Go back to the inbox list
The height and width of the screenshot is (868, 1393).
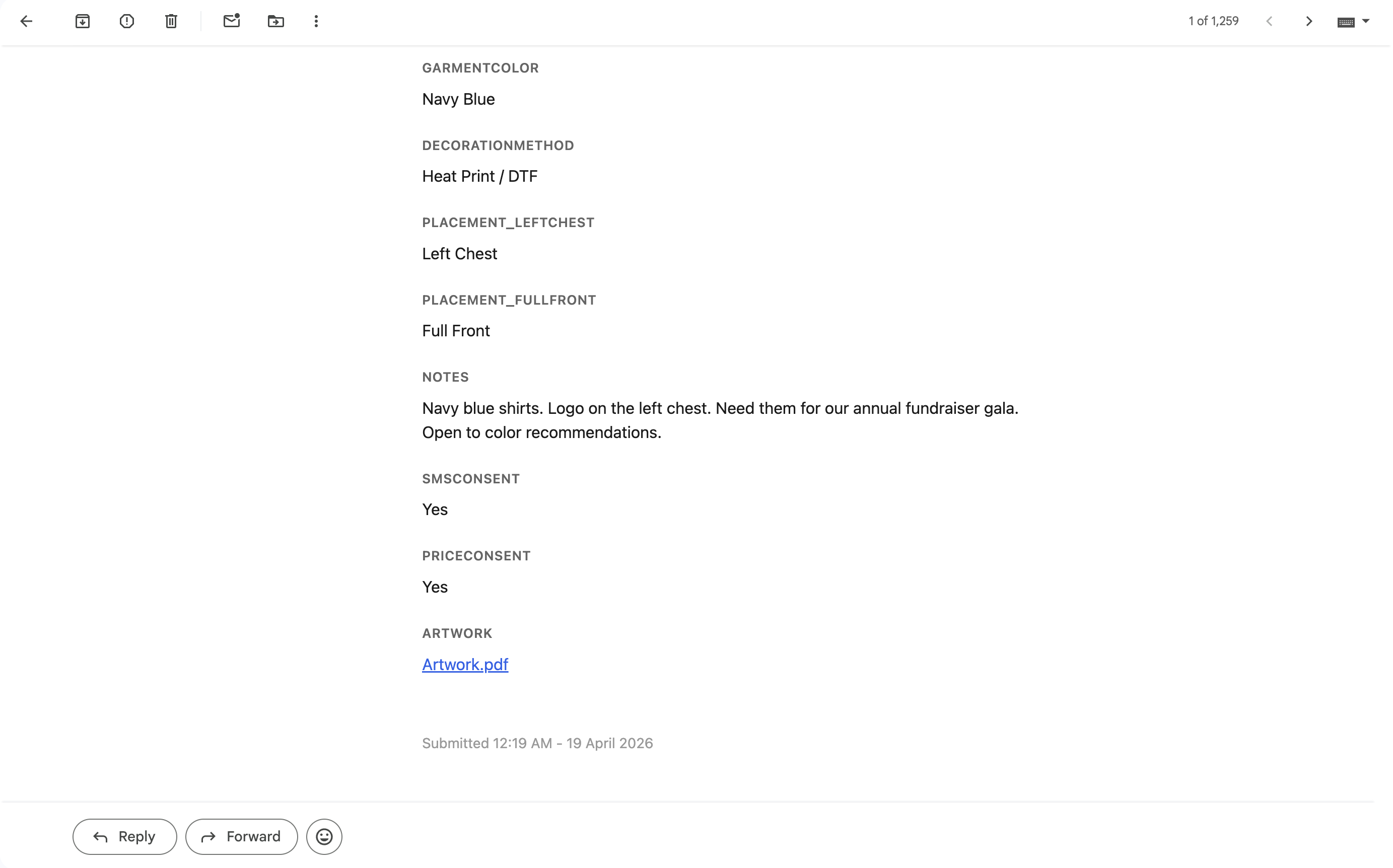26,21
